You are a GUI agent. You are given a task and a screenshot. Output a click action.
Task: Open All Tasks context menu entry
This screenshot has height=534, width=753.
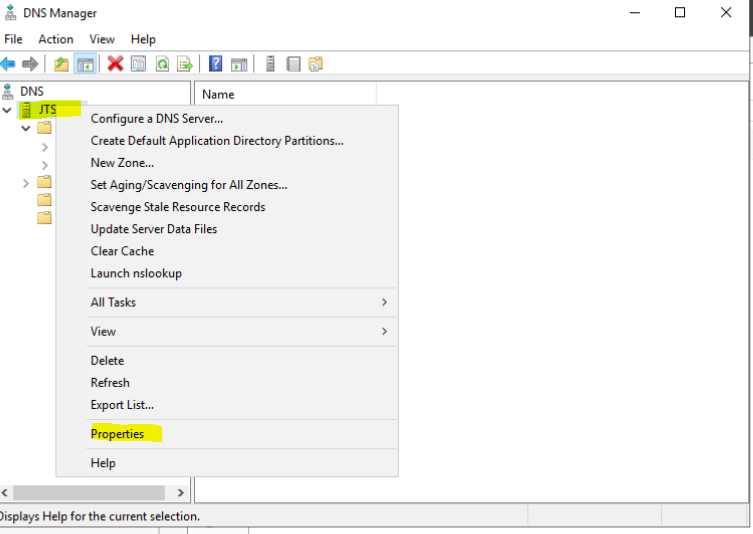(x=227, y=303)
